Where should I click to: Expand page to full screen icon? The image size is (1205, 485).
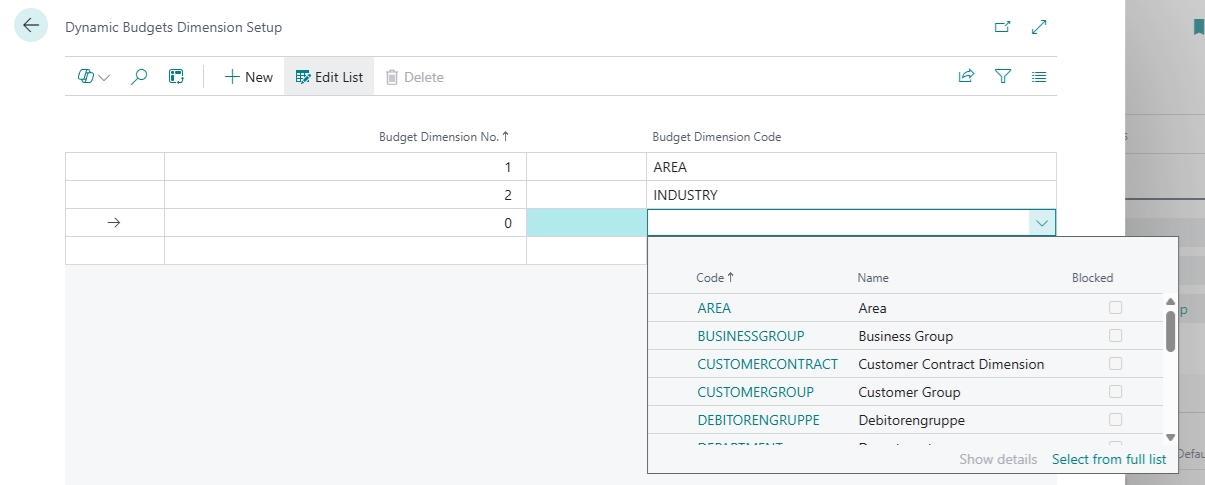(x=1039, y=27)
